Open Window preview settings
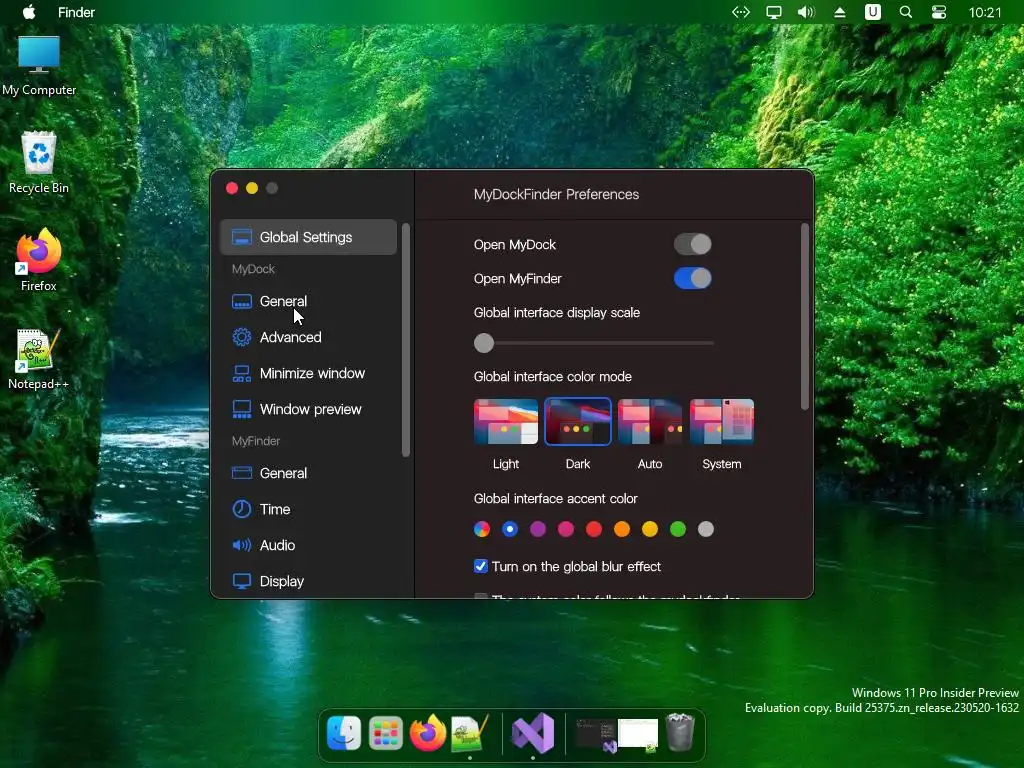1024x768 pixels. (x=308, y=409)
